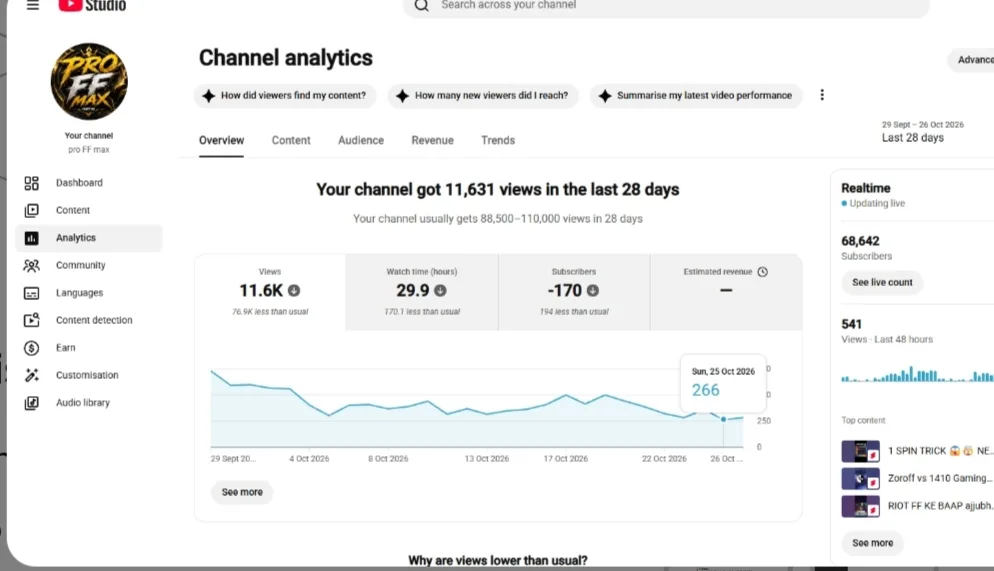Viewport: 994px width, 571px height.
Task: Click the 'Zoroff vs 1410 Gaming' title
Action: pyautogui.click(x=939, y=478)
